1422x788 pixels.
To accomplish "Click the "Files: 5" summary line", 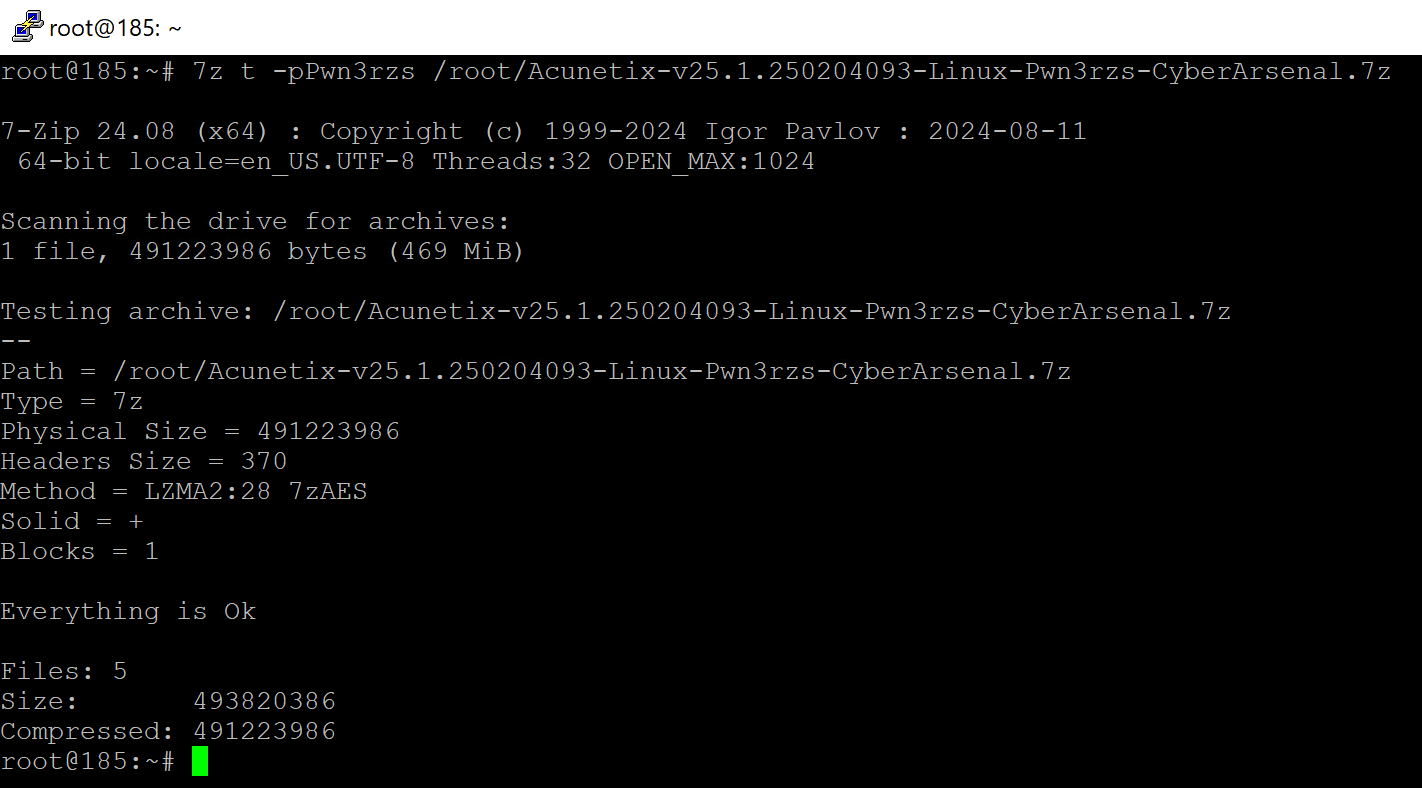I will coord(64,672).
